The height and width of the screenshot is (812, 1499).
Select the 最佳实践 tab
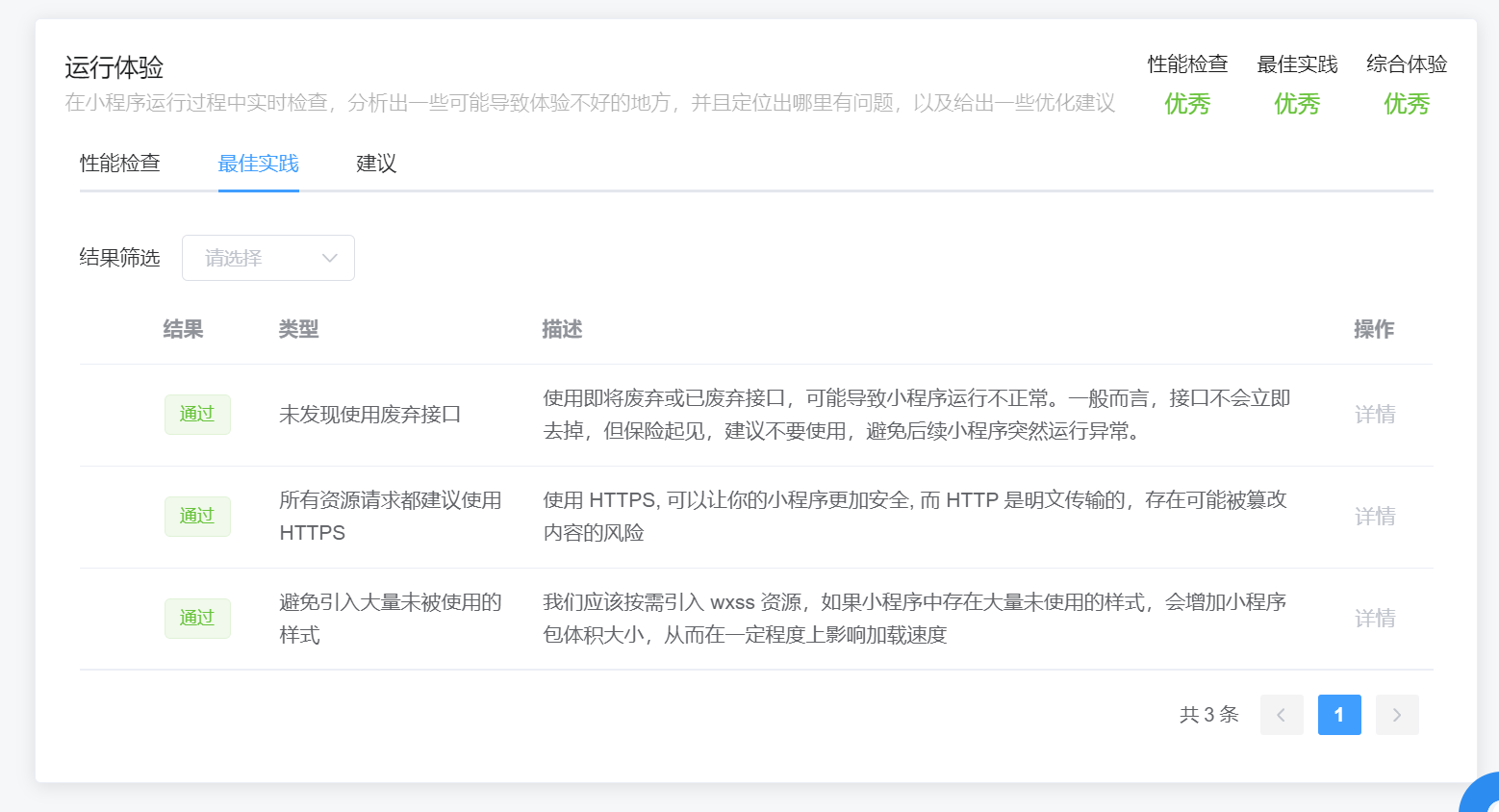point(259,164)
